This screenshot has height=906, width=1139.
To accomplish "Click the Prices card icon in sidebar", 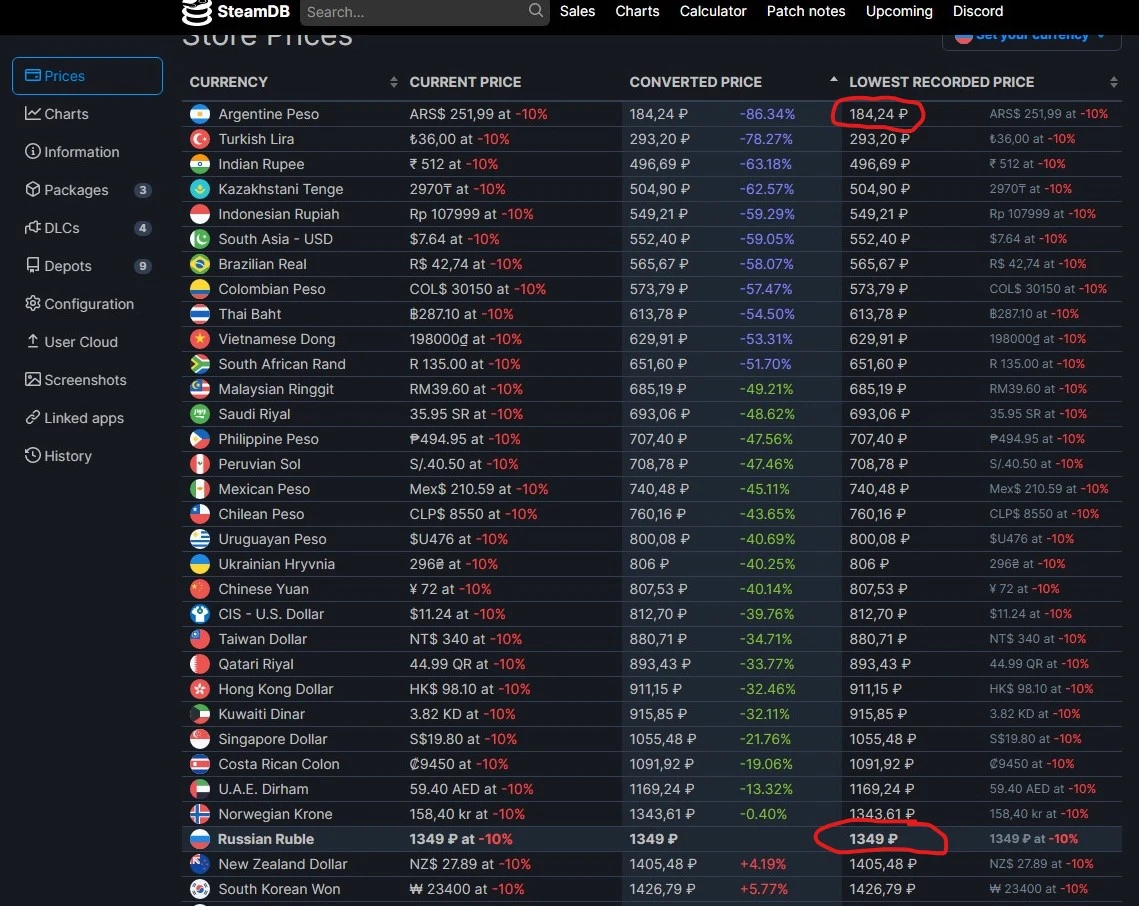I will pos(32,75).
